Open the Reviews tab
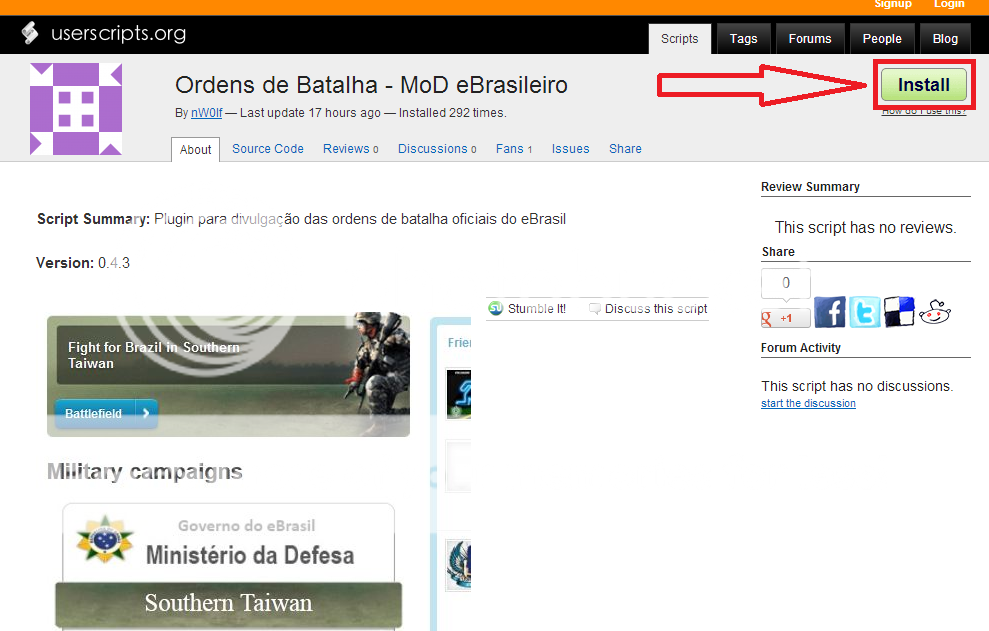Screen dimensions: 989x631 [x=351, y=149]
